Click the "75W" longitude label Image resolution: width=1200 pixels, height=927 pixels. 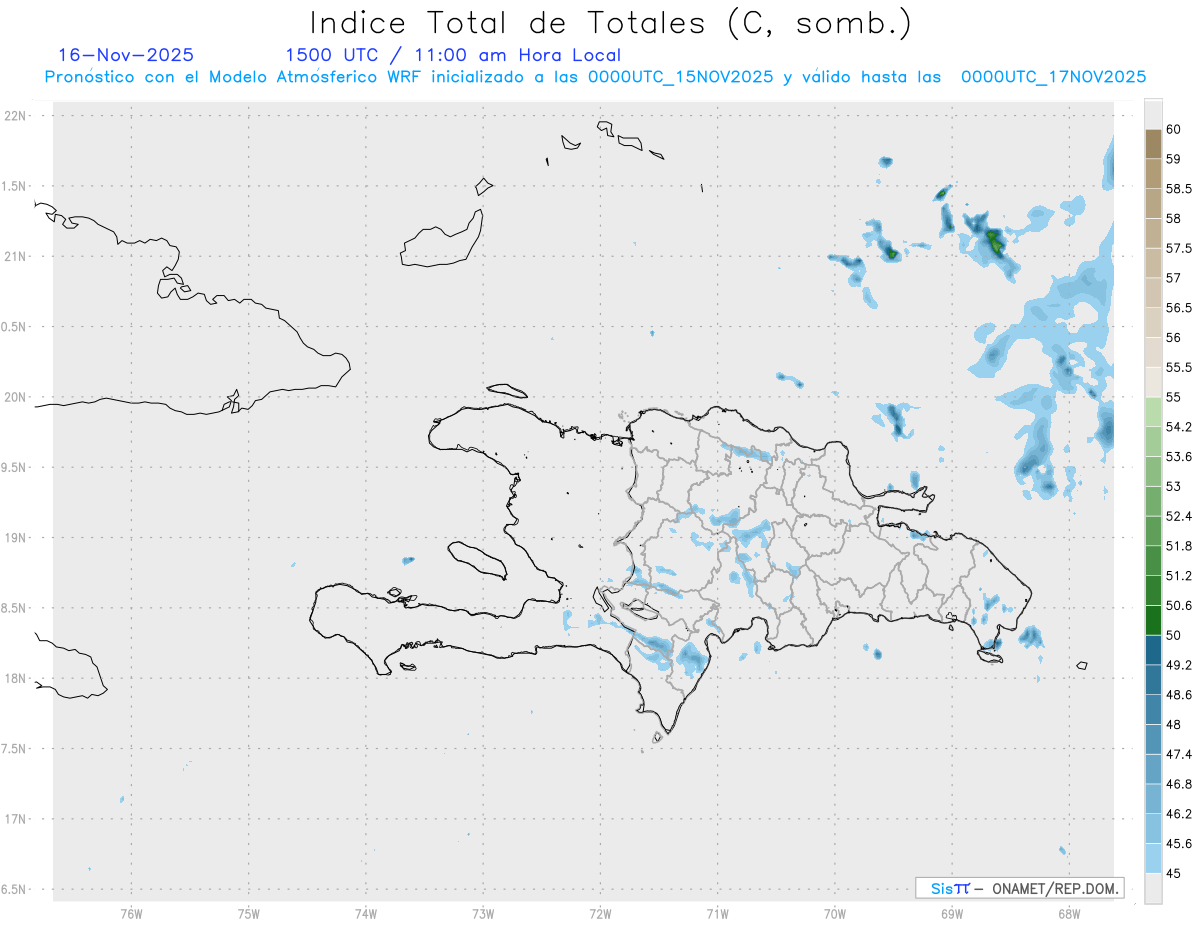pyautogui.click(x=248, y=914)
